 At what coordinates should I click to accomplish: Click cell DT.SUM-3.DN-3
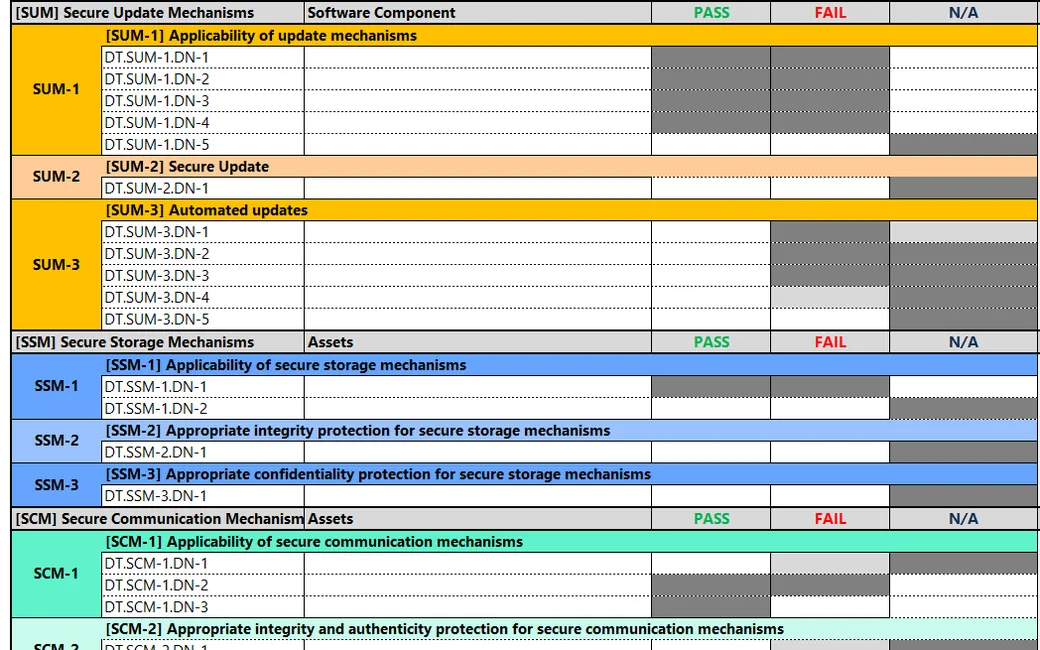click(x=203, y=275)
